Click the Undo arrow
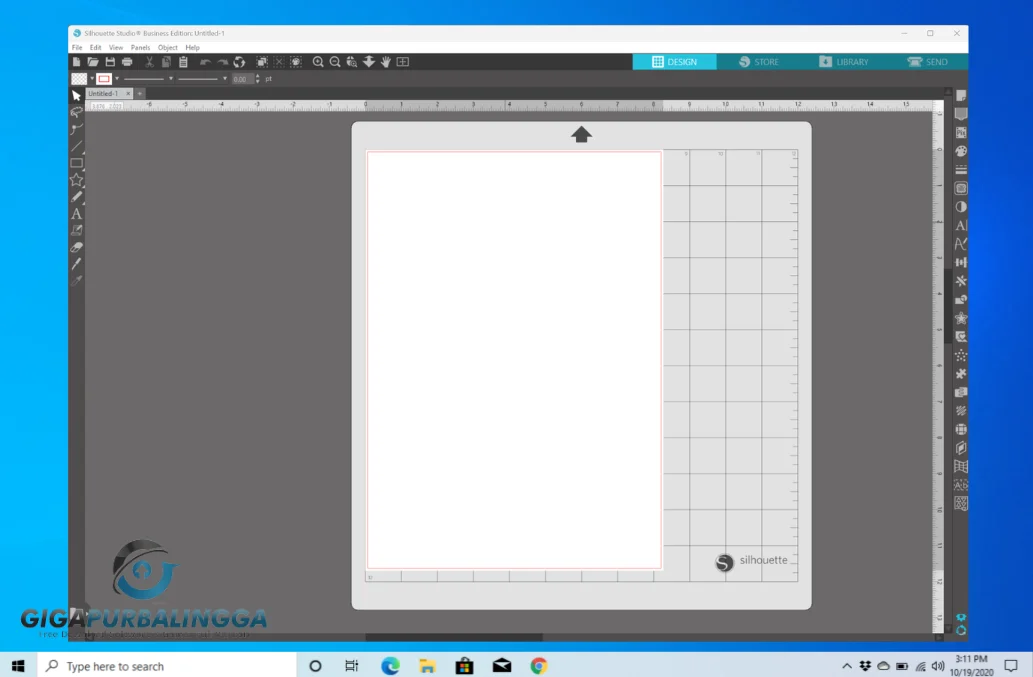This screenshot has height=677, width=1033. (206, 62)
